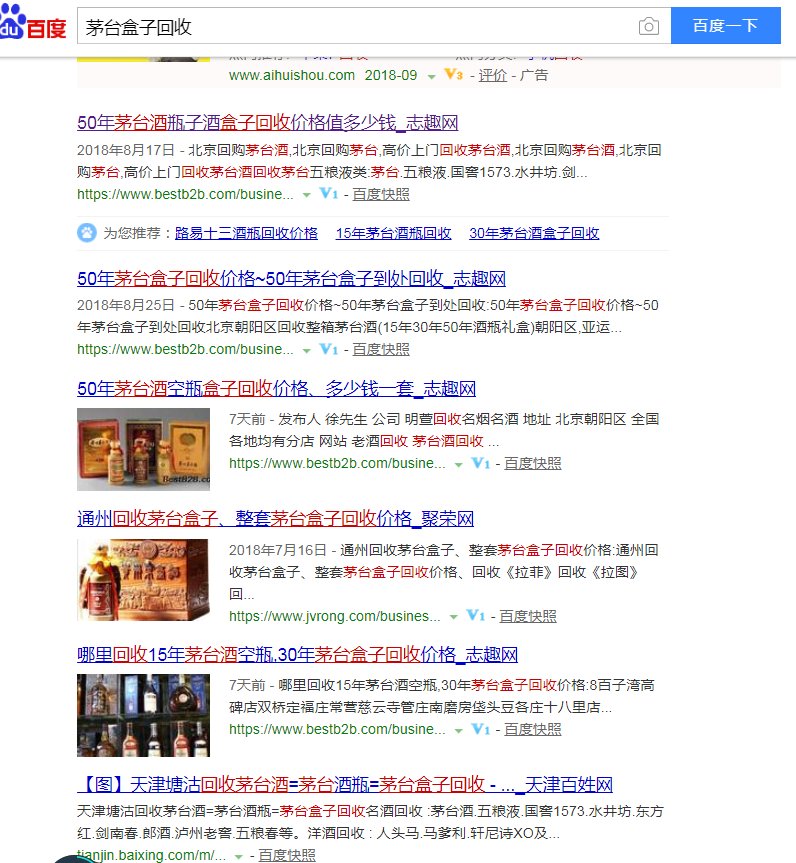The width and height of the screenshot is (796, 863).
Task: Click the paw icon beside 为您推荐
Action: pos(87,233)
